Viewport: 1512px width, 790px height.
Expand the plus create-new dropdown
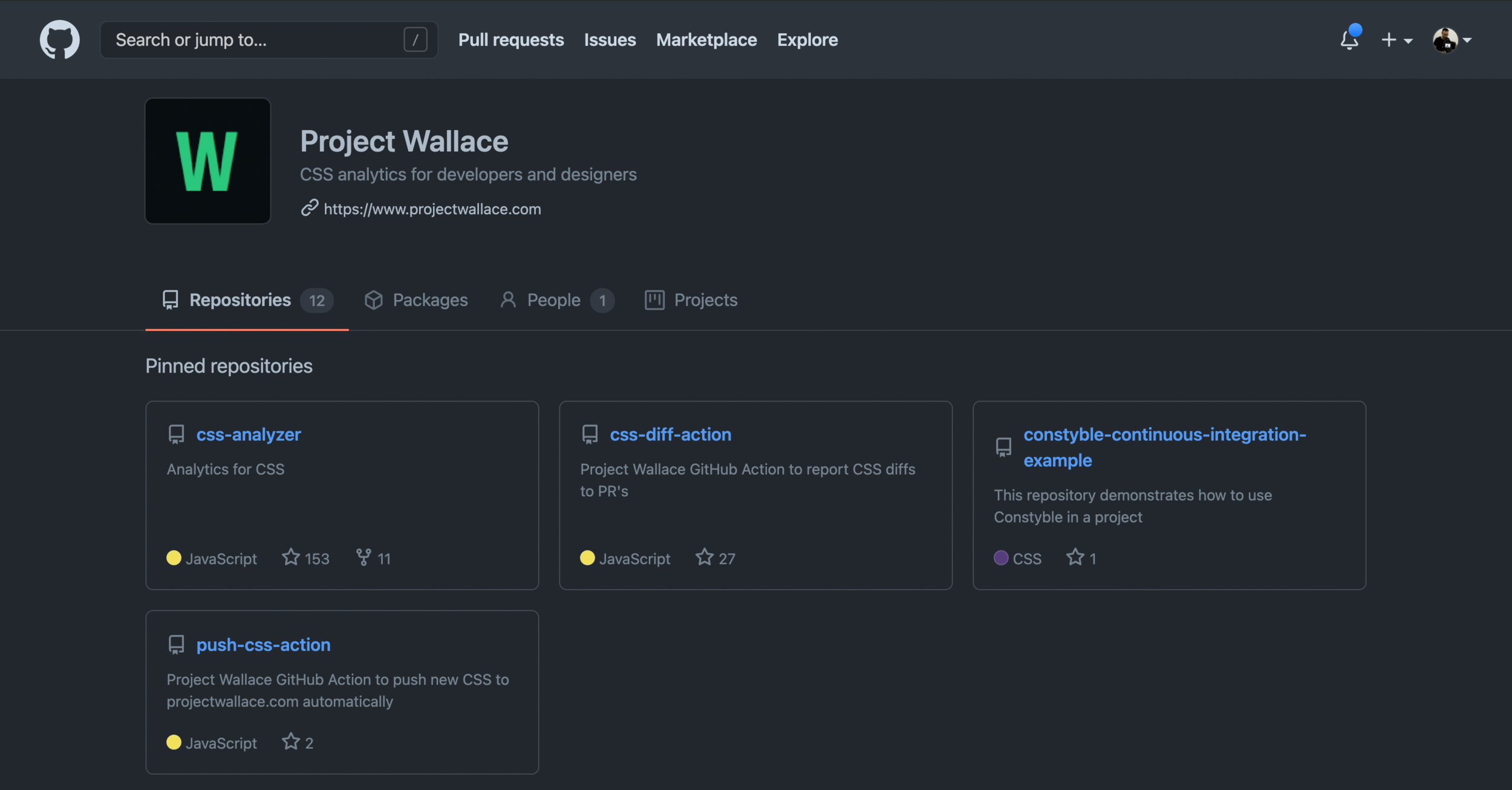tap(1396, 40)
